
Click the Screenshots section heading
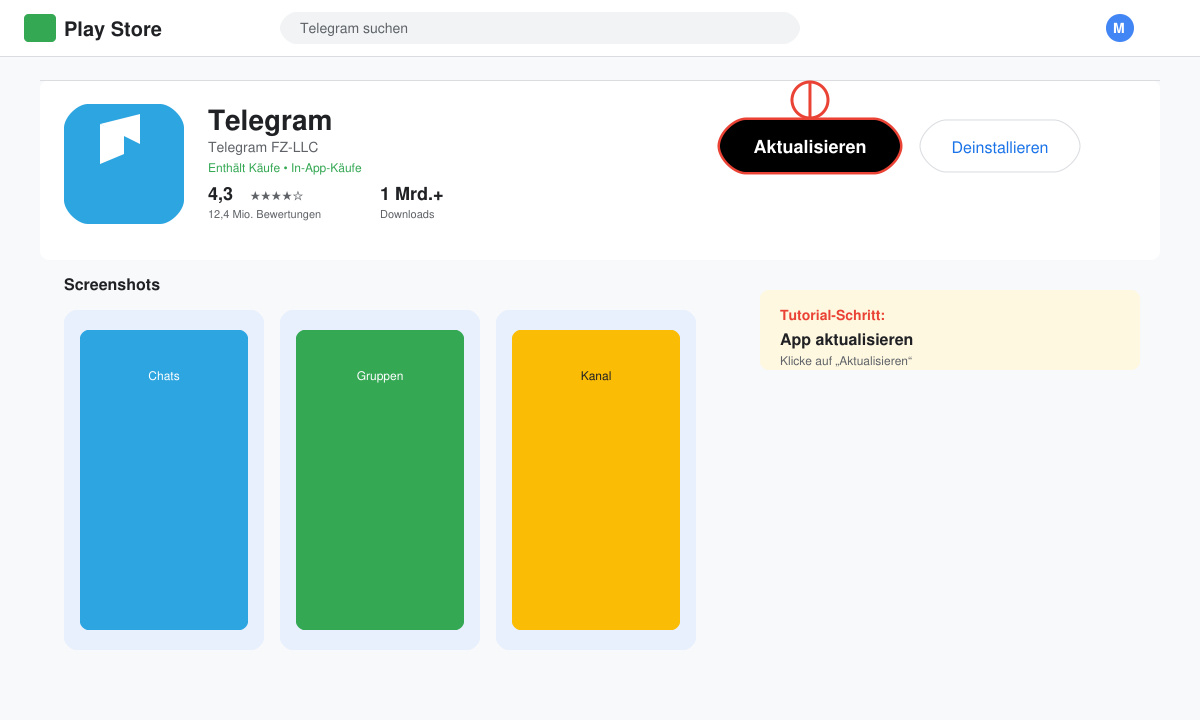112,285
